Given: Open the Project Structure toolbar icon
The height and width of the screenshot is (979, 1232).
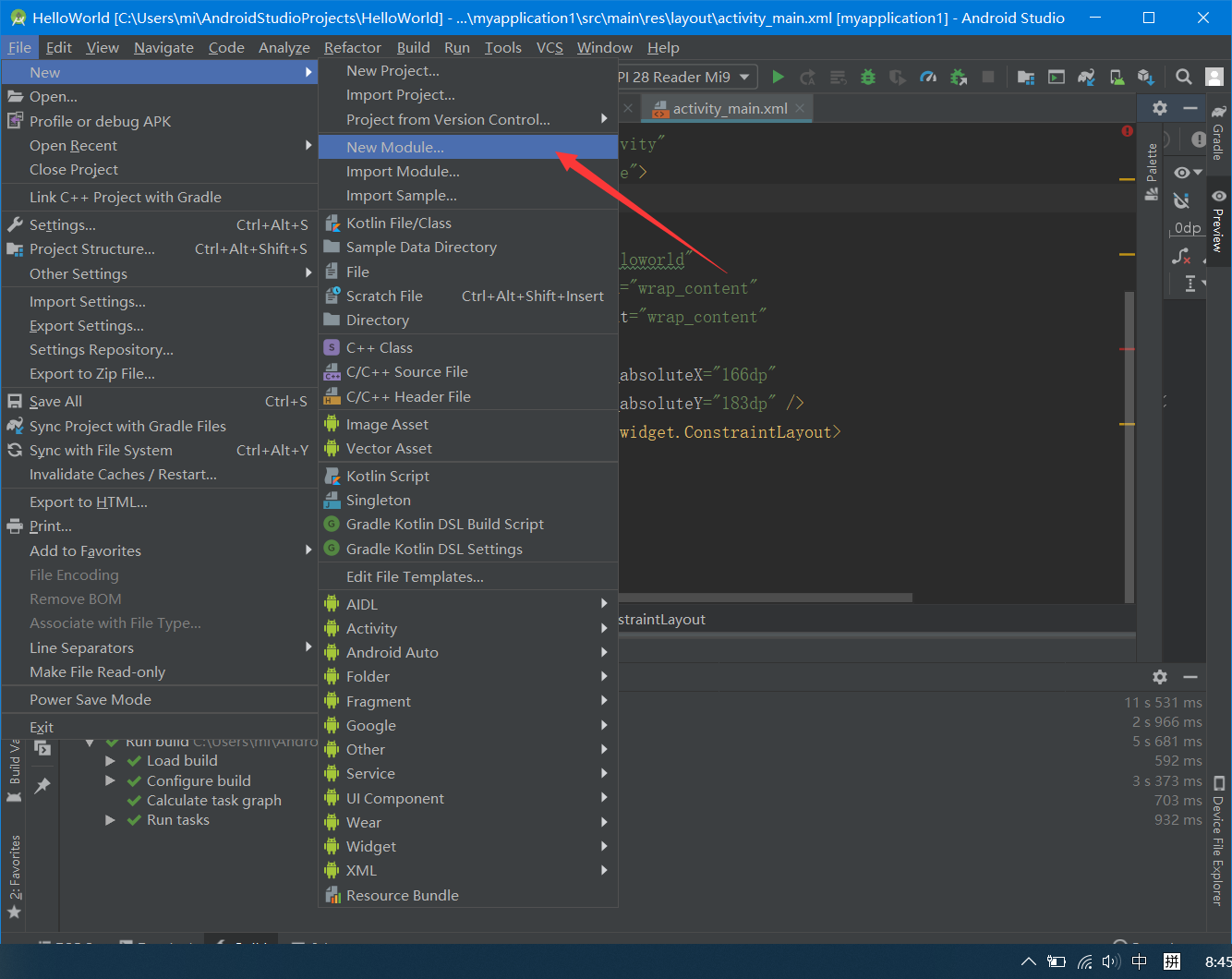Looking at the screenshot, I should (x=1026, y=77).
